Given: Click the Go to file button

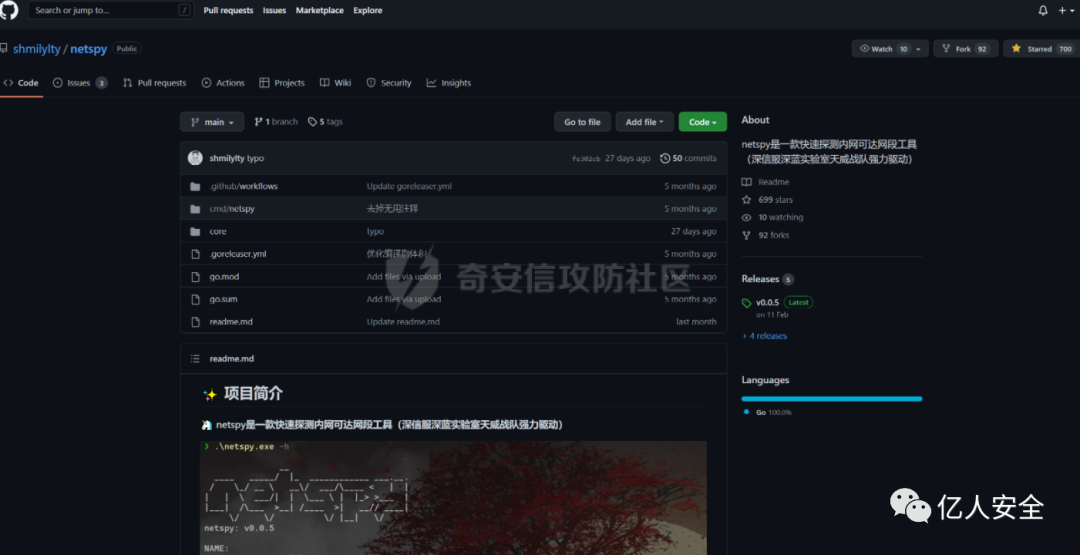Looking at the screenshot, I should click(582, 122).
